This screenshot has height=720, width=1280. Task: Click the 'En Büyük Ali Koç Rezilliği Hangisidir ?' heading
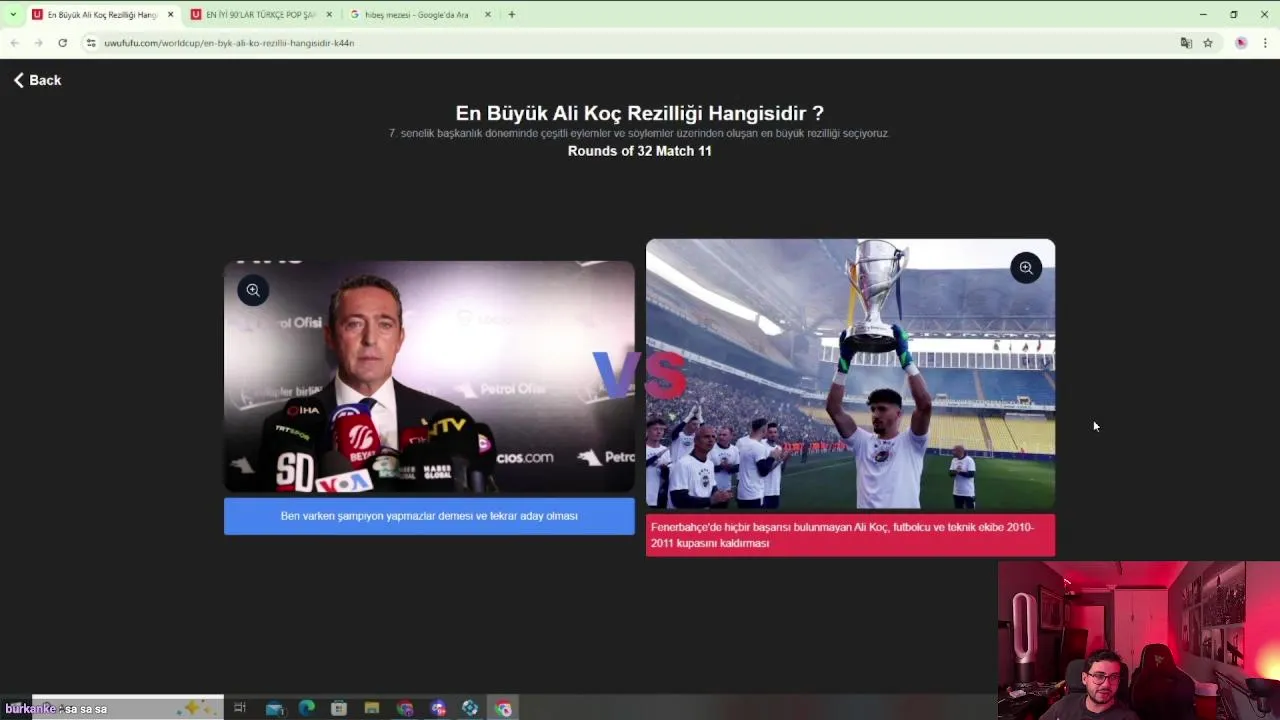point(640,113)
